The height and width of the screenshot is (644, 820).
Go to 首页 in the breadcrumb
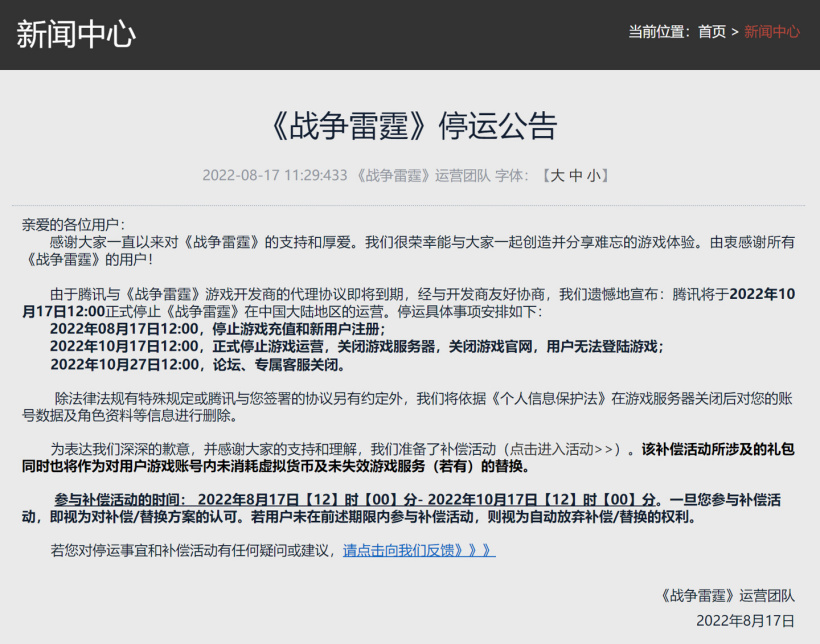tap(712, 32)
